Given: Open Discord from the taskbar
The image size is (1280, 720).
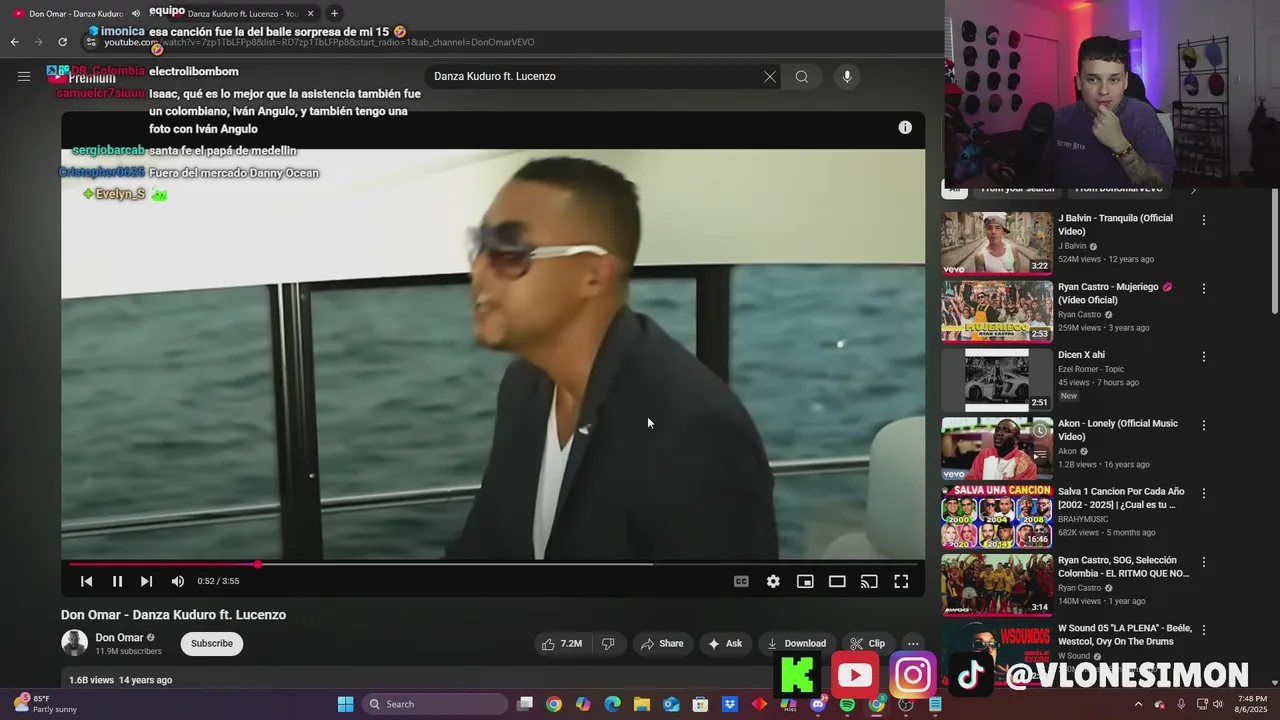Looking at the screenshot, I should click(818, 704).
